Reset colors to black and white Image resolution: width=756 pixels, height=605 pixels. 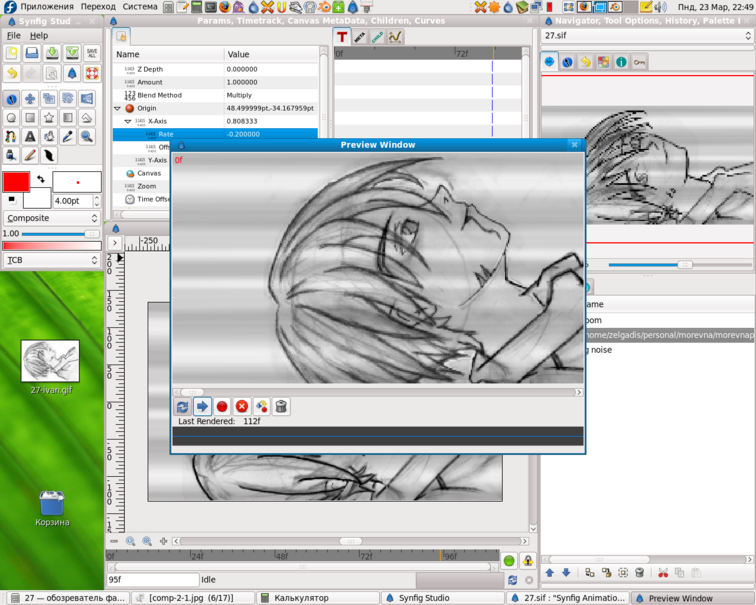click(x=11, y=199)
